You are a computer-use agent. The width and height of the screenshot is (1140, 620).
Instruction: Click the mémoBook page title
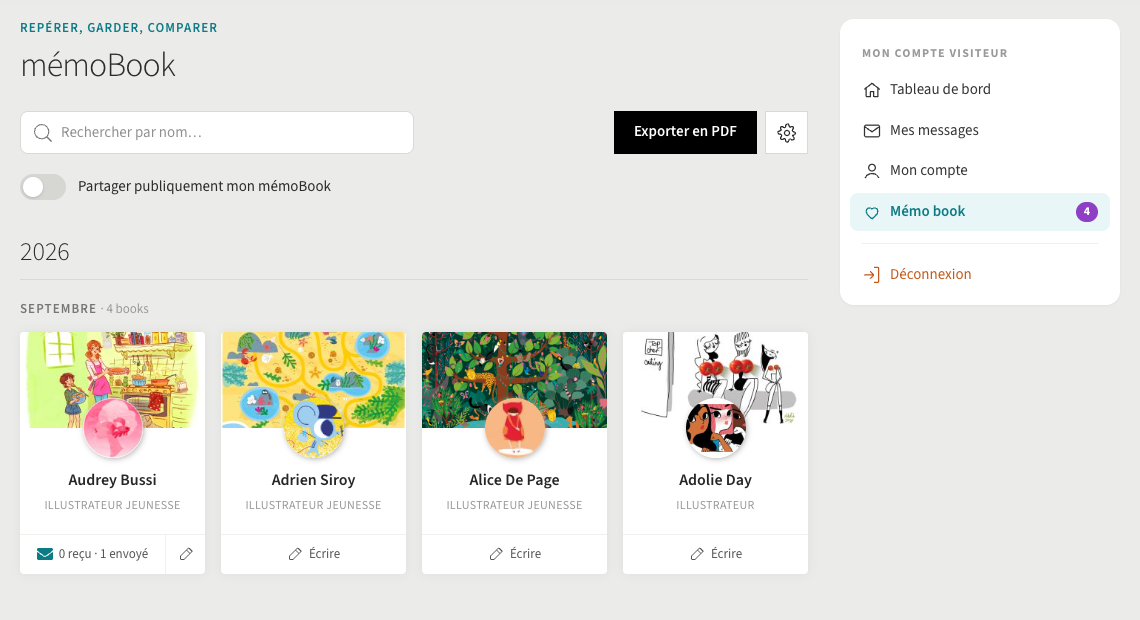point(98,65)
